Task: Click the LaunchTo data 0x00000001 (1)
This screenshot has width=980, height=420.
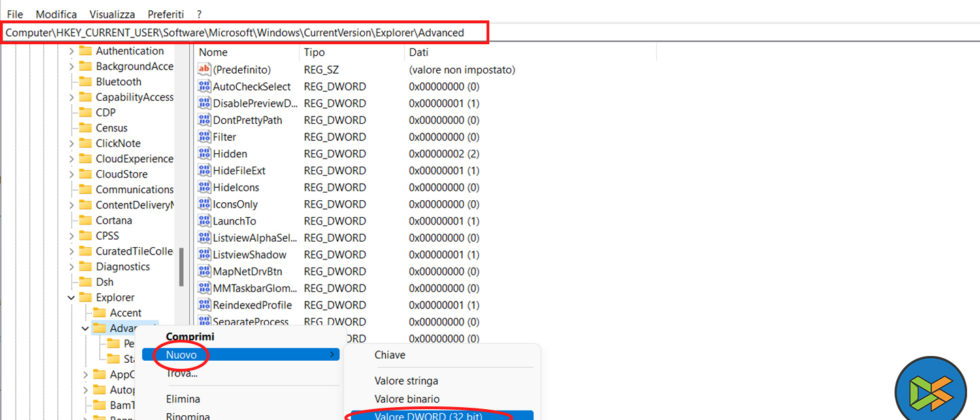Action: tap(444, 221)
